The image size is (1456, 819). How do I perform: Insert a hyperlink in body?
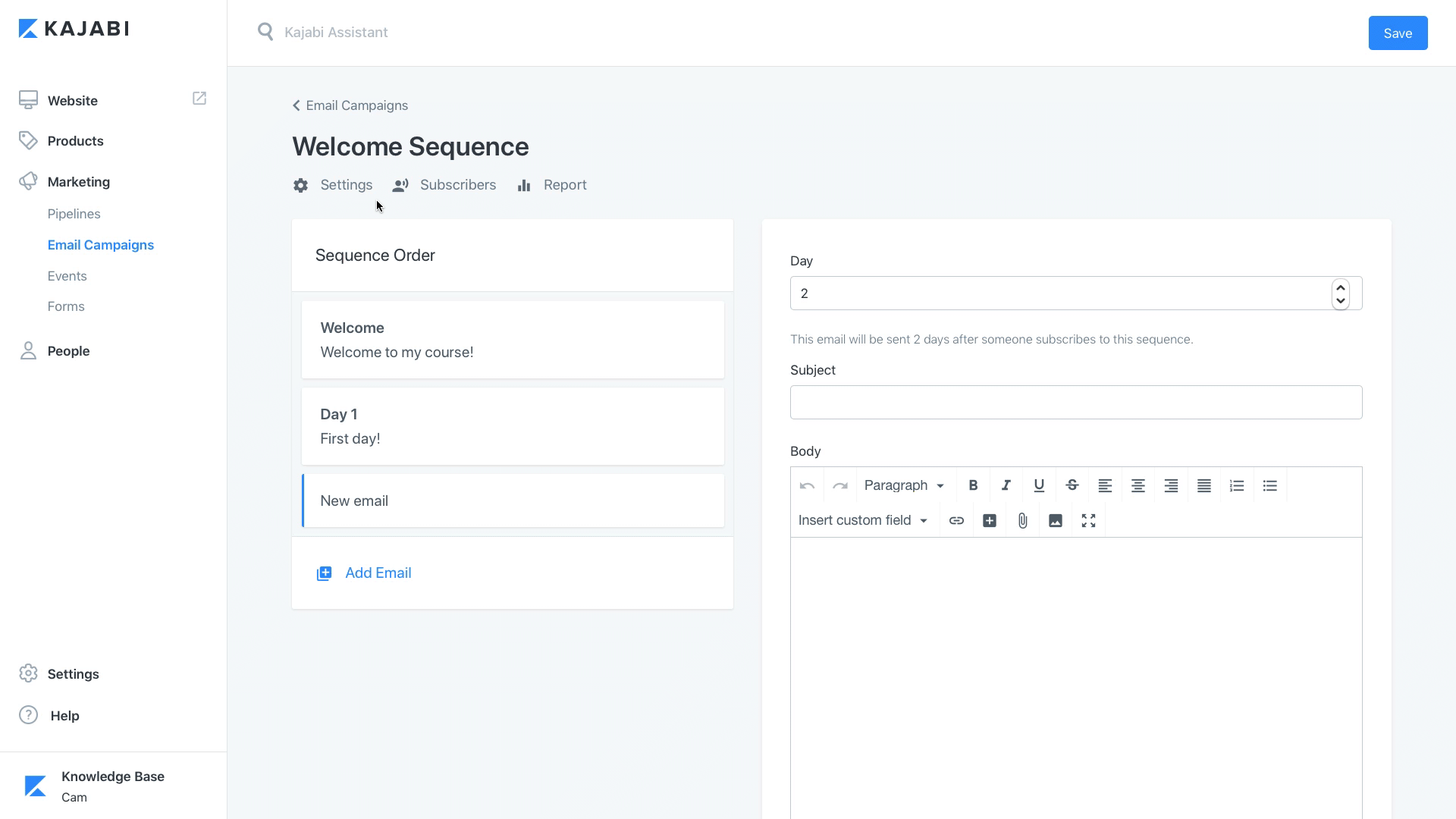click(x=956, y=520)
